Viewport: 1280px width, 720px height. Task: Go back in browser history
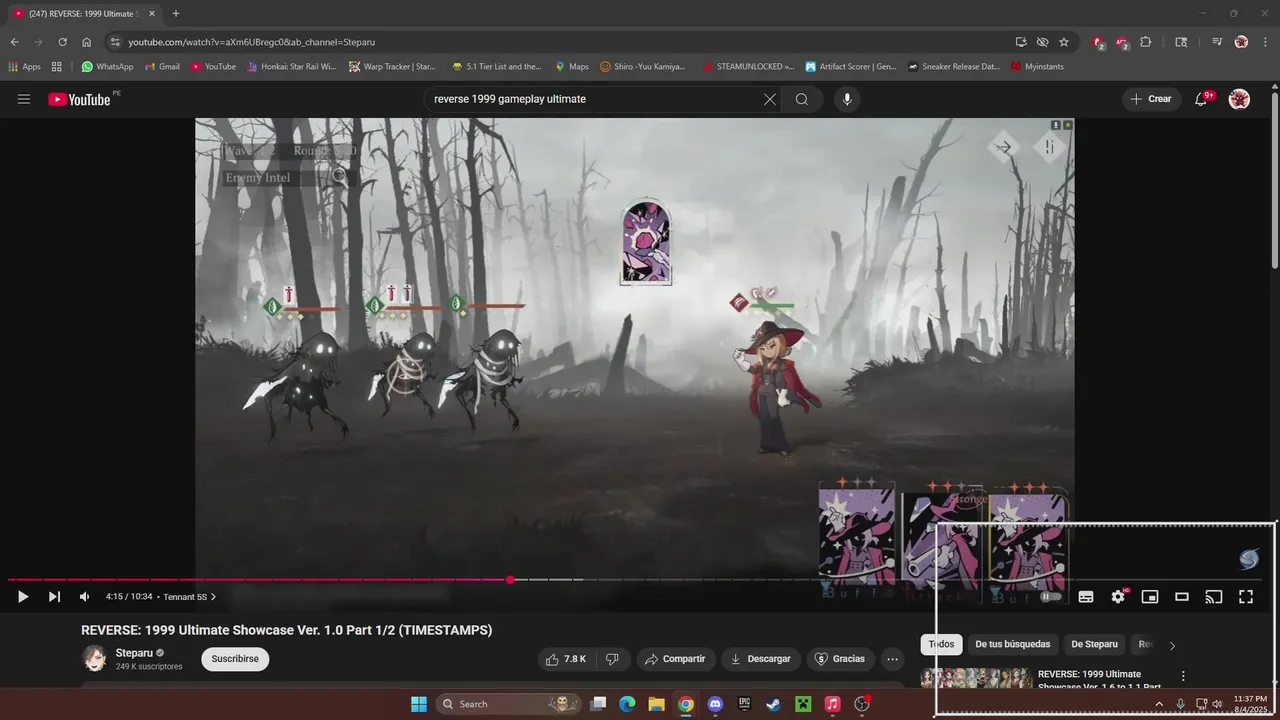tap(14, 42)
